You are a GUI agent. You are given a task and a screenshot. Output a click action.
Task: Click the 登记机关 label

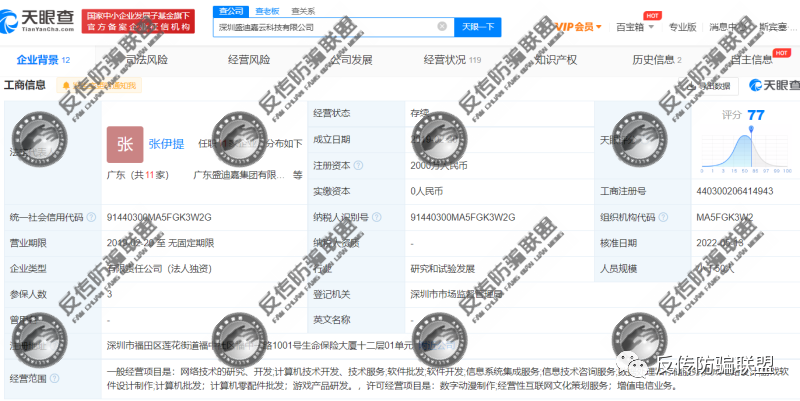pyautogui.click(x=332, y=294)
